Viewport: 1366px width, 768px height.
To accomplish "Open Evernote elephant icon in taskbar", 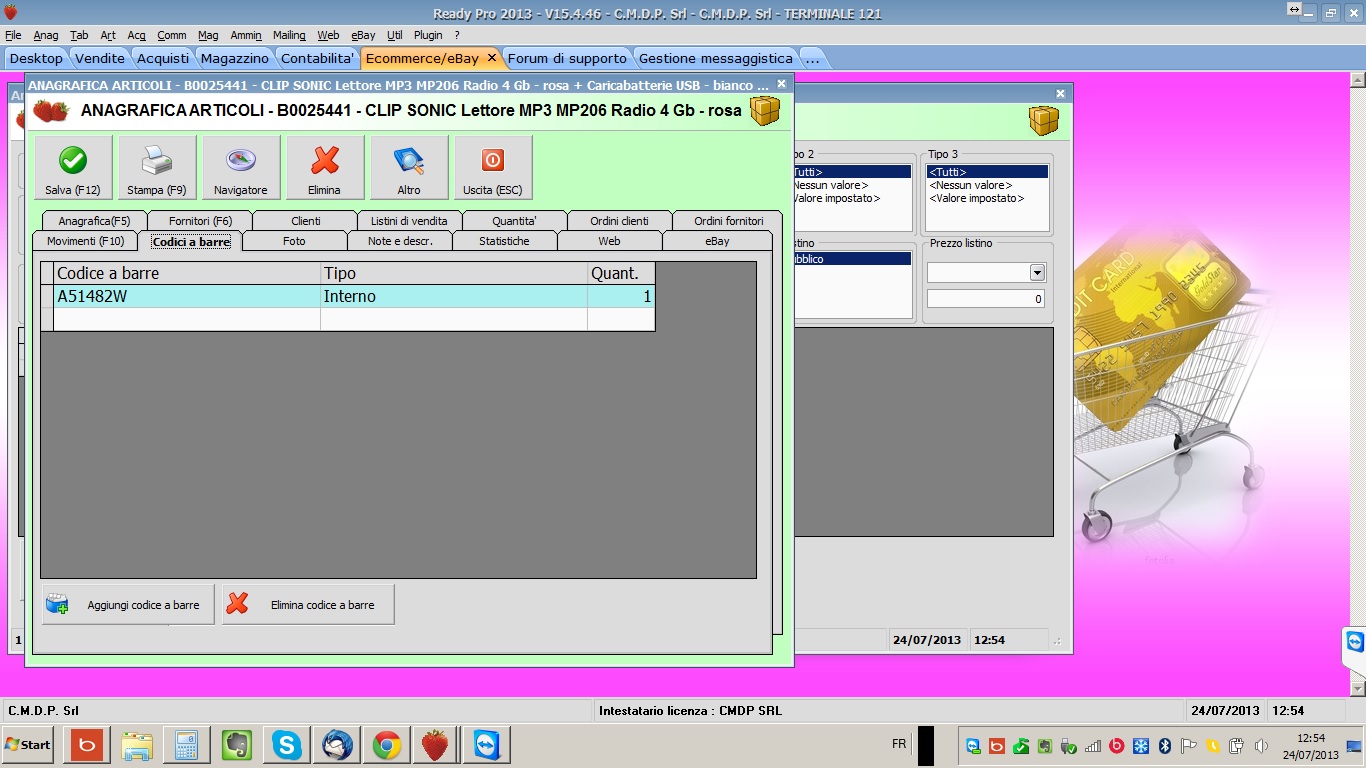I will [237, 745].
